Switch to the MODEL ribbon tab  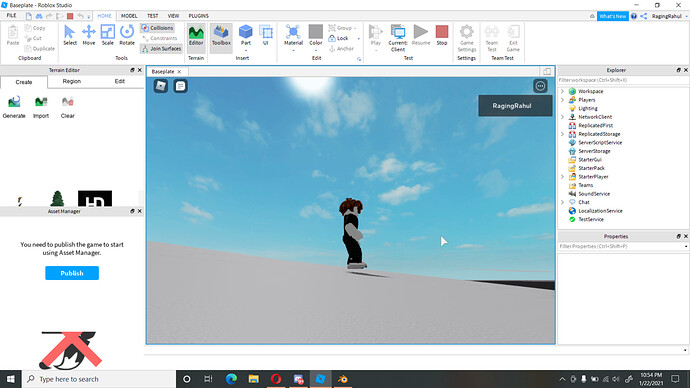coord(129,15)
